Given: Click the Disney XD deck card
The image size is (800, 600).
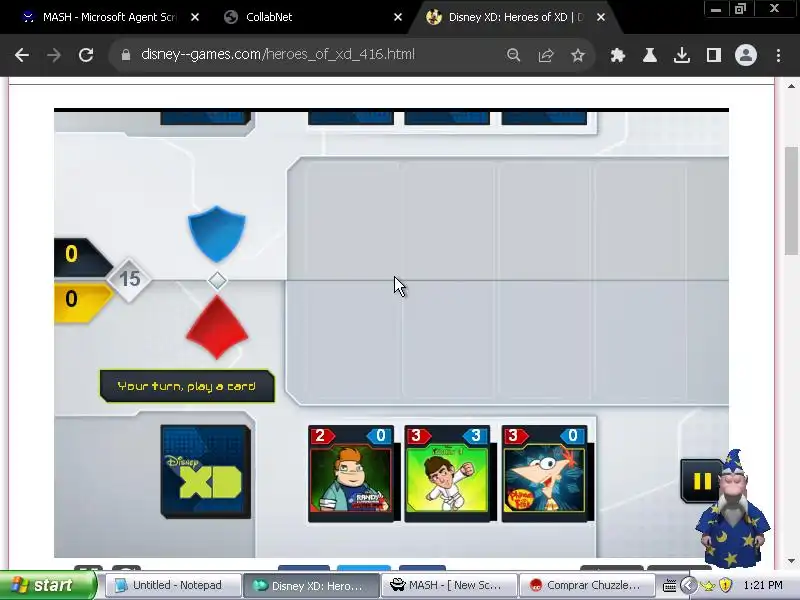Looking at the screenshot, I should coord(206,471).
